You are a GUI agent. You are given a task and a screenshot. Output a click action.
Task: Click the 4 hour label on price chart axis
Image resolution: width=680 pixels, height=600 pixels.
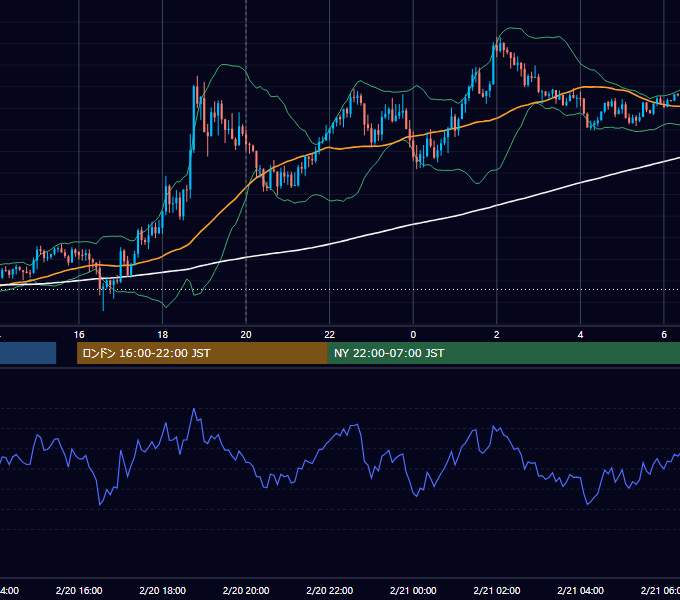tap(580, 335)
